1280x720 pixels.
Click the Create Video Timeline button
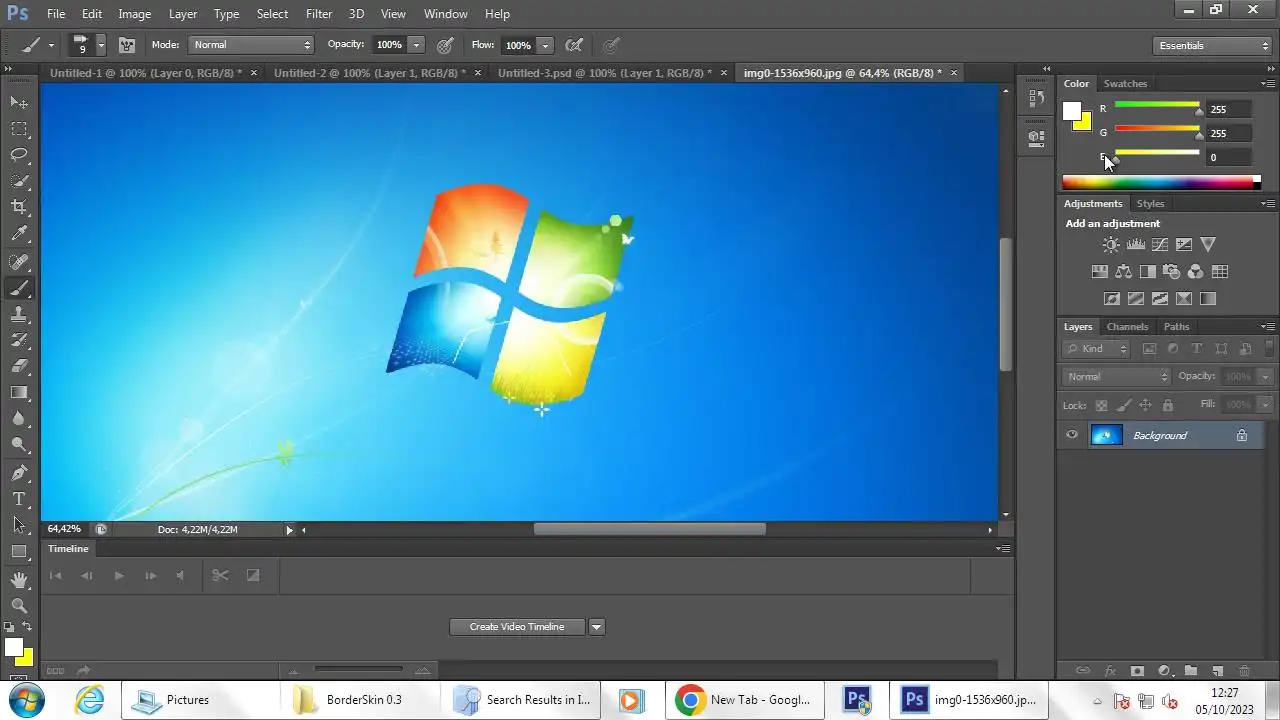517,627
